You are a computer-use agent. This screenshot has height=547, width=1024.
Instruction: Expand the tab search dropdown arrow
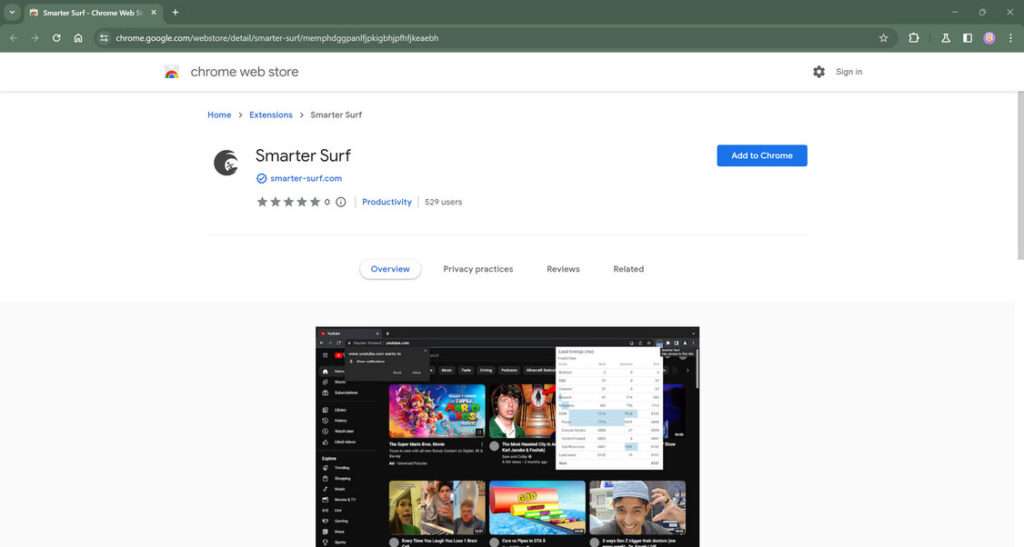coord(12,12)
